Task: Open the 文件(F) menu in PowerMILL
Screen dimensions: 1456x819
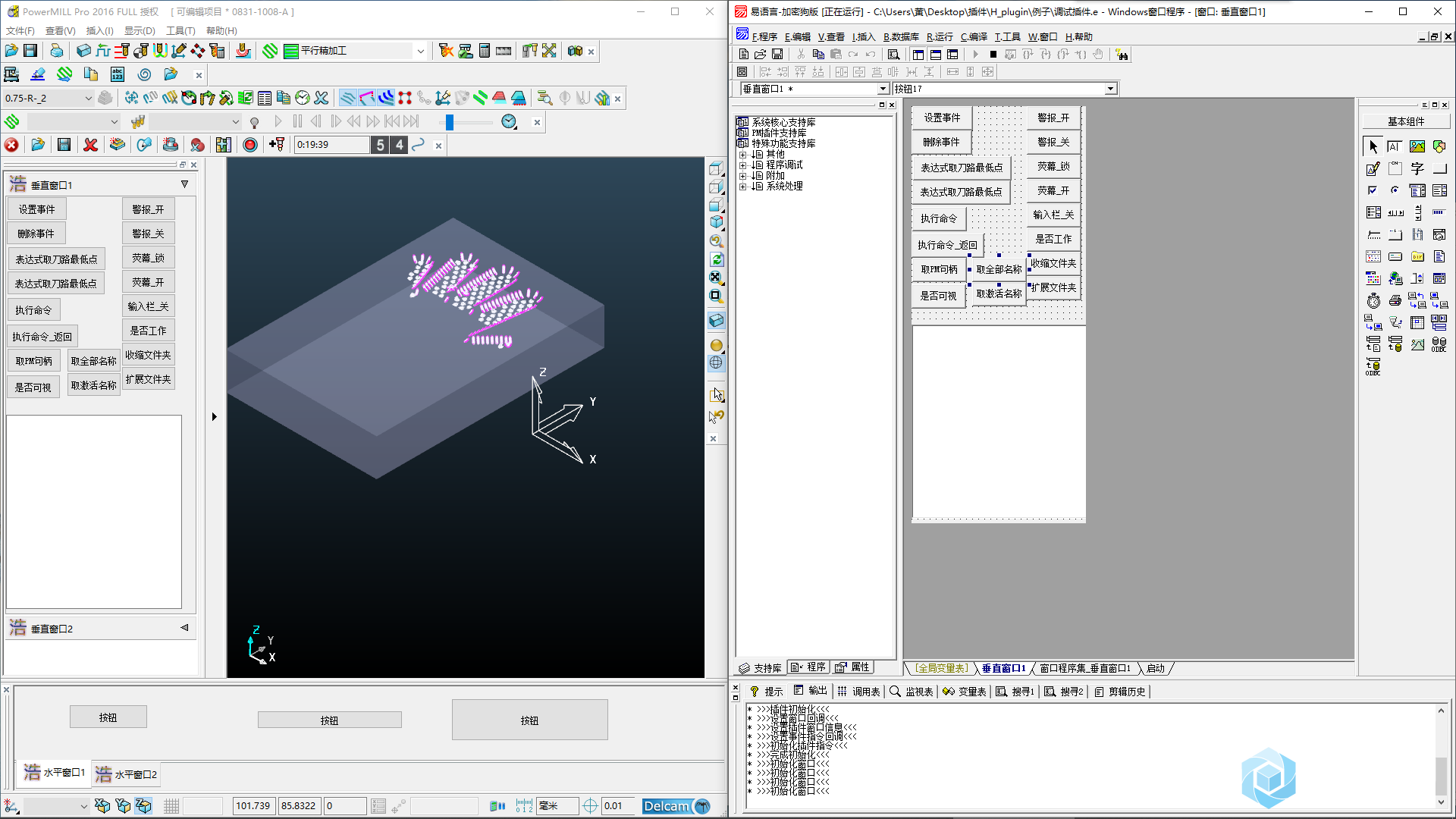Action: (20, 31)
